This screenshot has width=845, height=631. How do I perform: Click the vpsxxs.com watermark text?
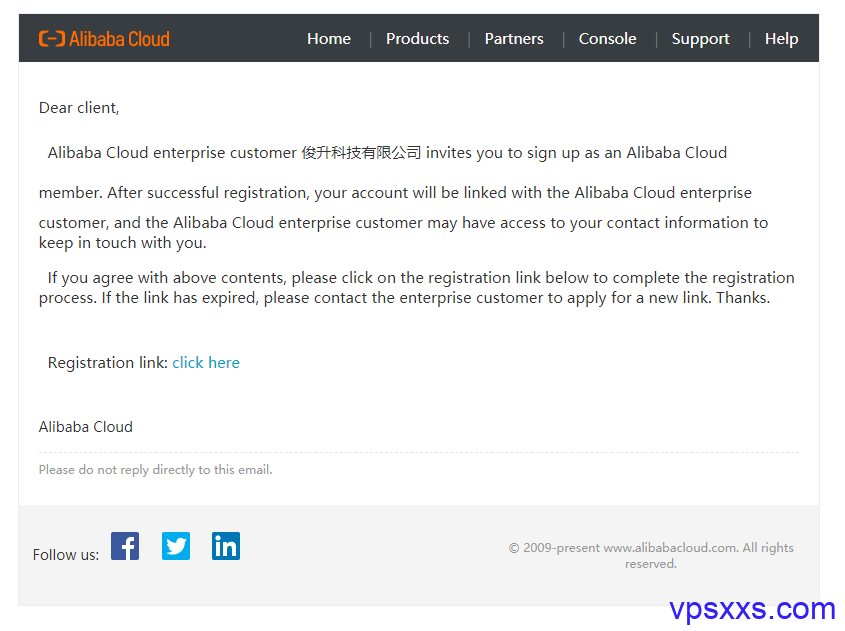(x=752, y=609)
